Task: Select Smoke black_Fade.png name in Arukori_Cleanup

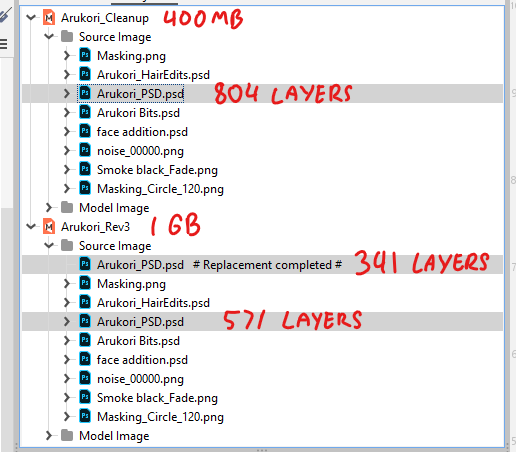Action: (157, 170)
